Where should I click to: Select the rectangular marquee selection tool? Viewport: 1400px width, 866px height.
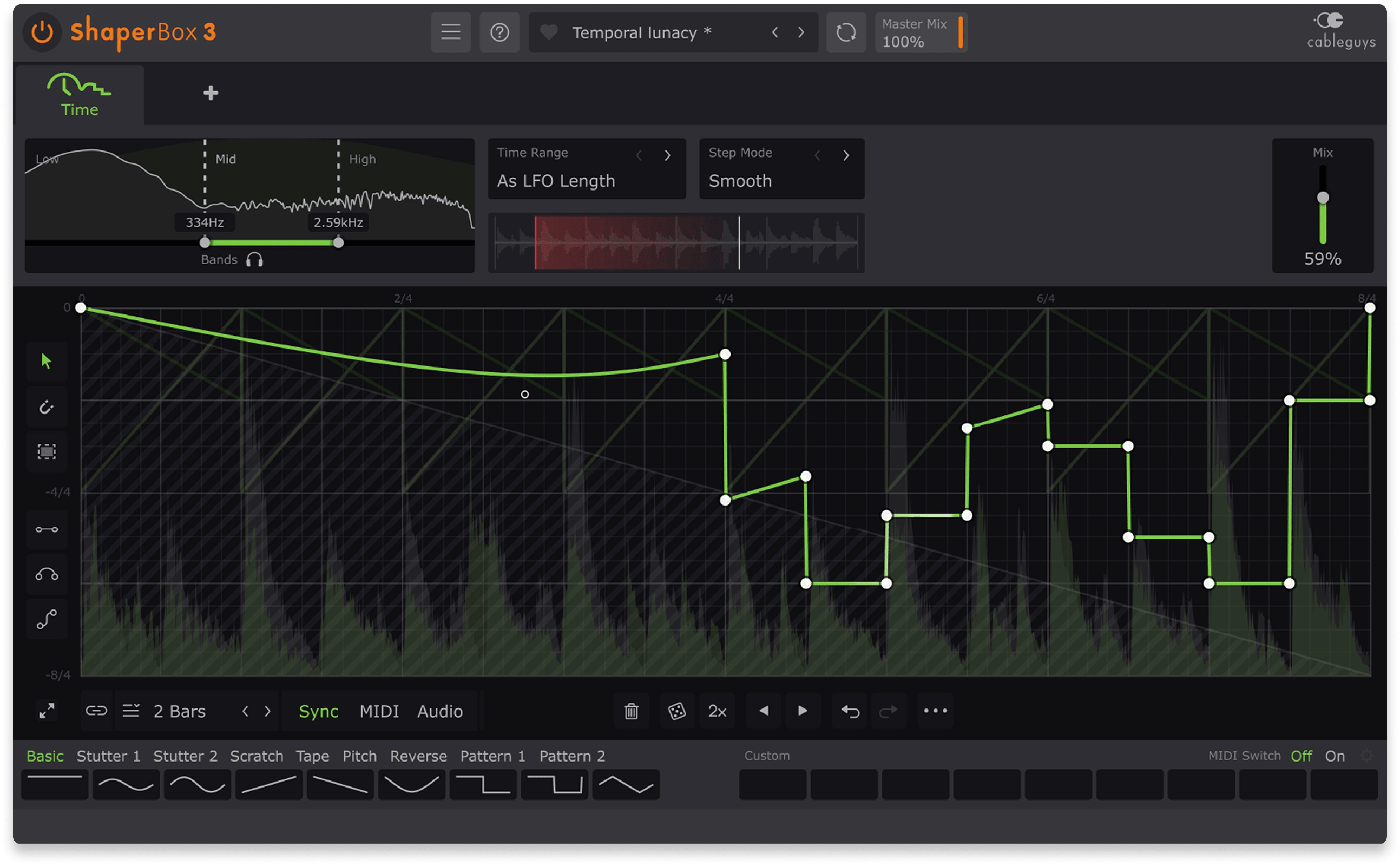point(47,452)
